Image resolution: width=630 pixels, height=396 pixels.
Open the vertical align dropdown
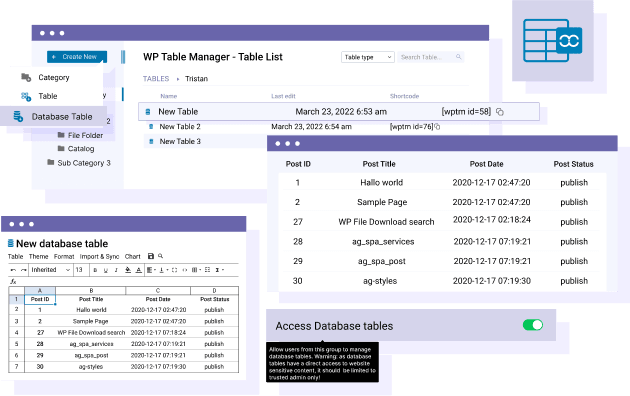pos(163,270)
